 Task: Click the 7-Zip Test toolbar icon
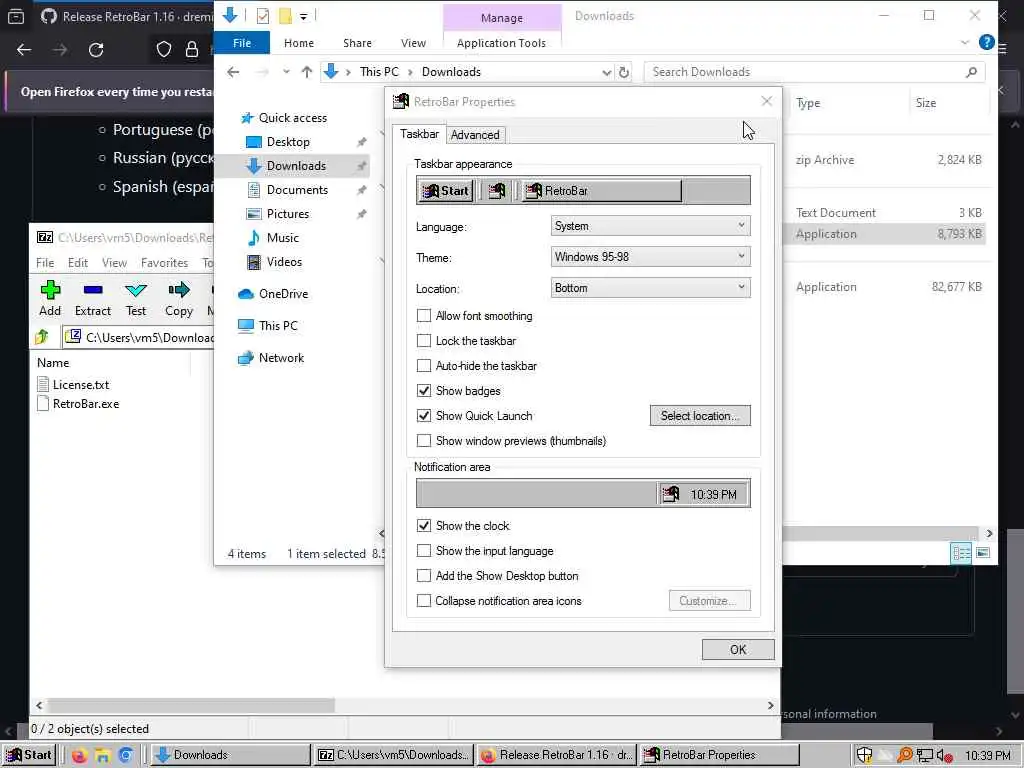click(x=136, y=290)
